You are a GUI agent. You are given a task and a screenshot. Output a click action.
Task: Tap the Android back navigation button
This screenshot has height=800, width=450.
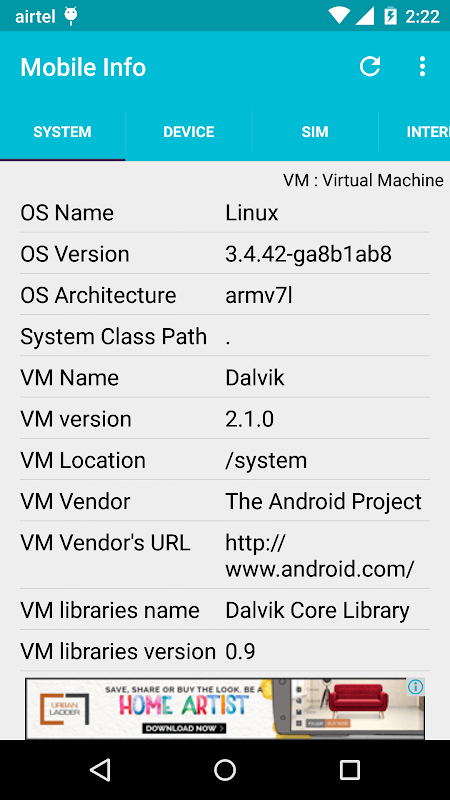click(x=100, y=769)
